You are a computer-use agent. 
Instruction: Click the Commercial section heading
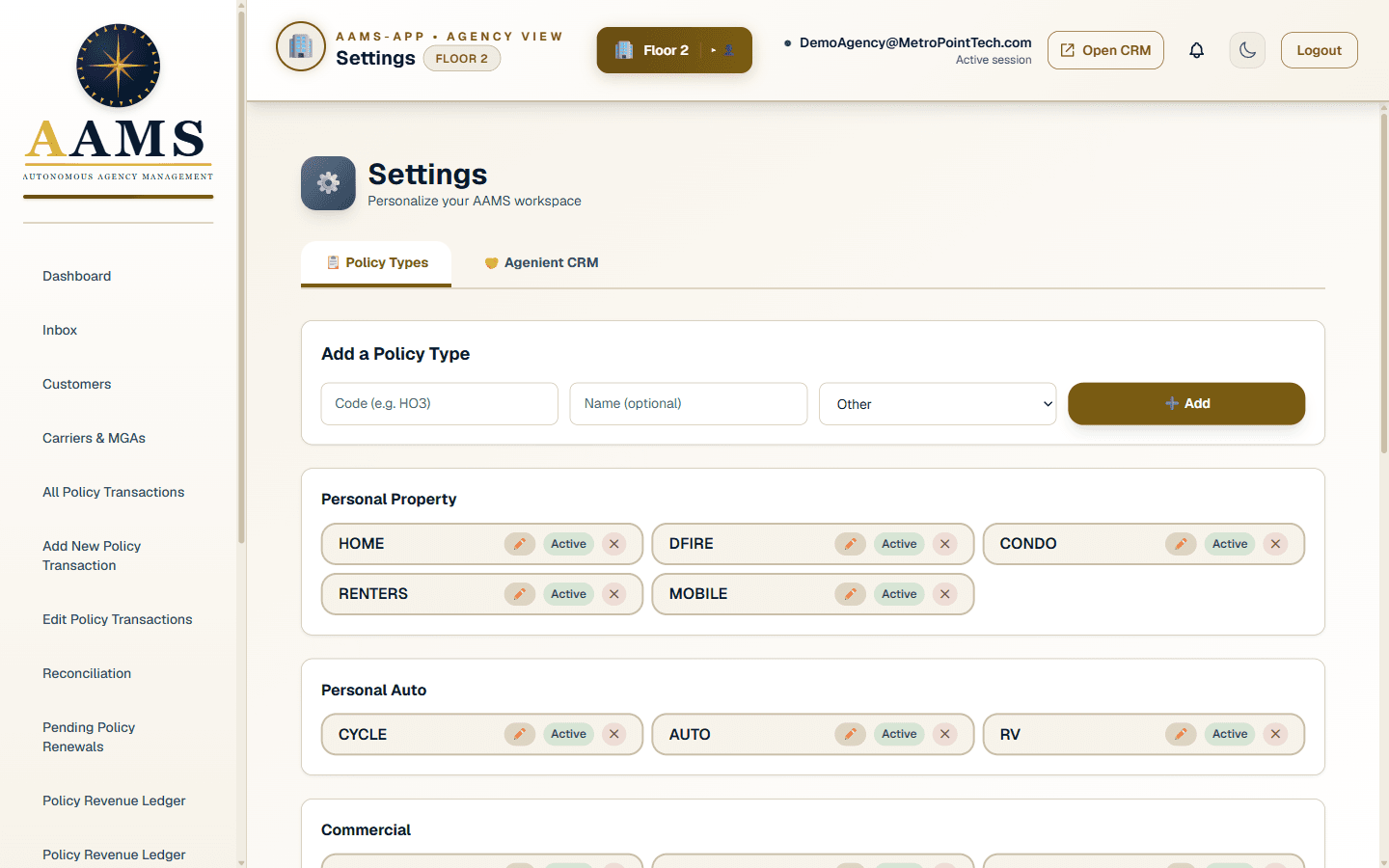click(366, 829)
